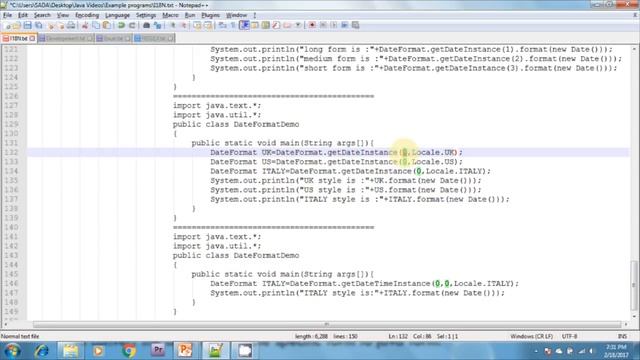
Task: Zoom out using the toolbar icon
Action: [184, 25]
